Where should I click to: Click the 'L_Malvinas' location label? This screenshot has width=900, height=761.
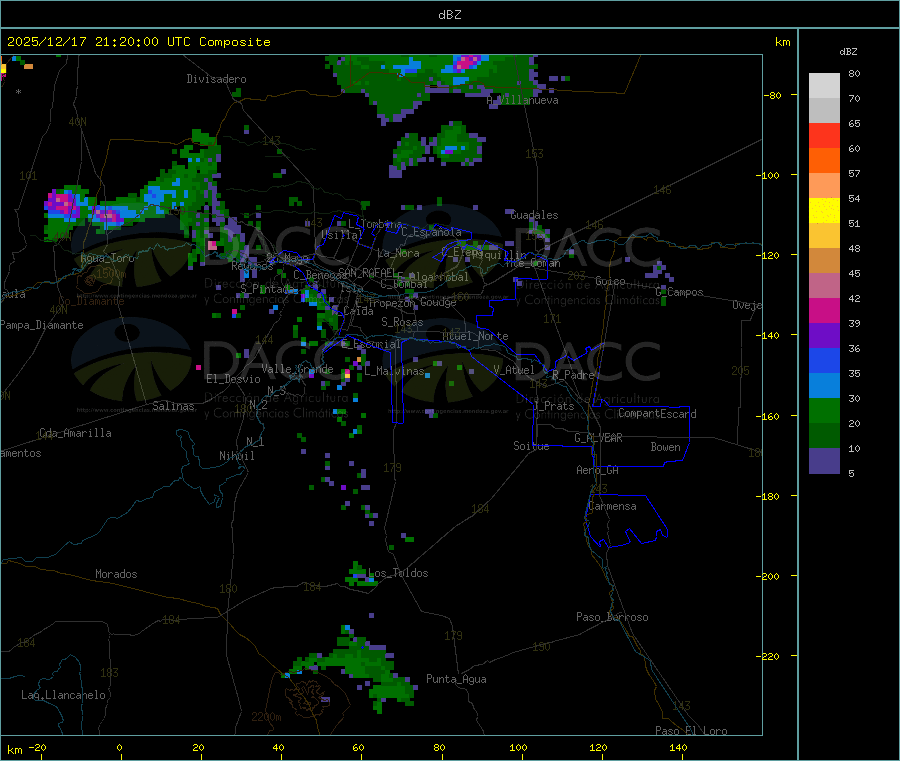click(x=394, y=371)
